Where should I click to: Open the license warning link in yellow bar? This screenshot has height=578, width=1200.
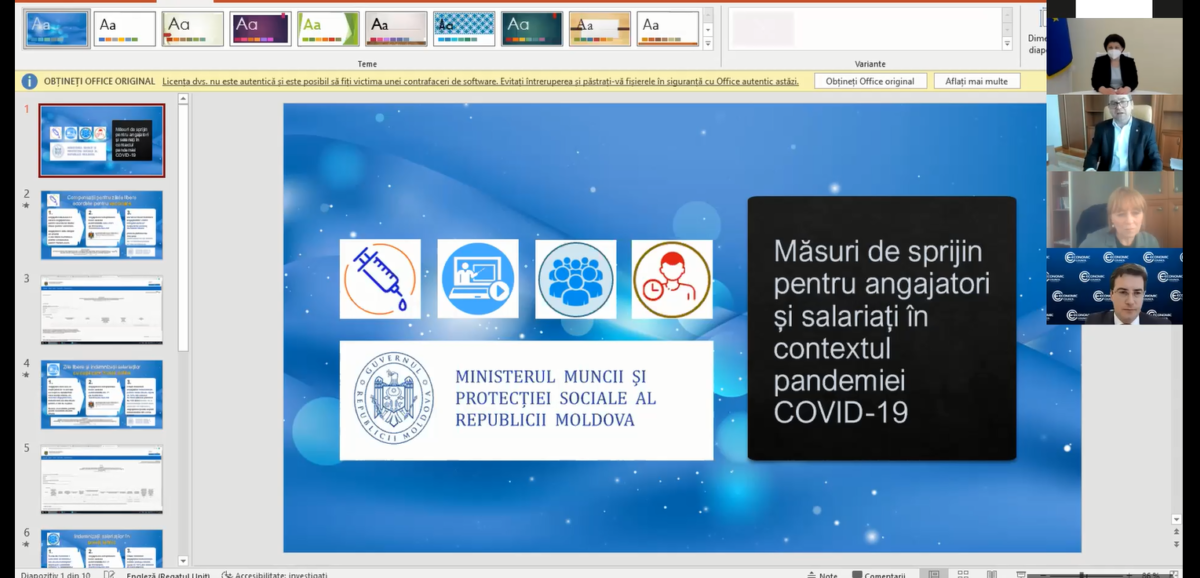(480, 81)
